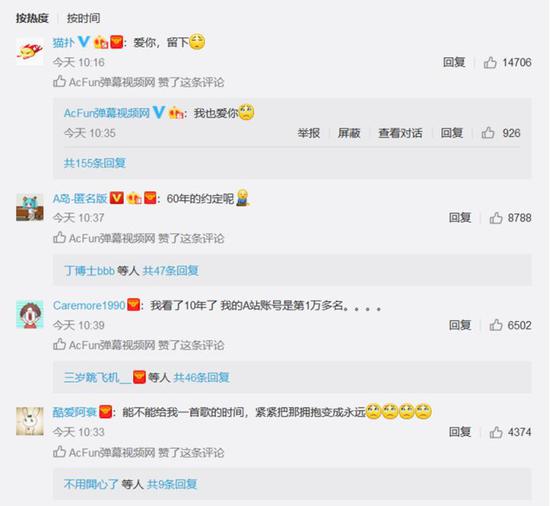
Task: Open Caremore1990 profile avatar
Action: coord(30,315)
